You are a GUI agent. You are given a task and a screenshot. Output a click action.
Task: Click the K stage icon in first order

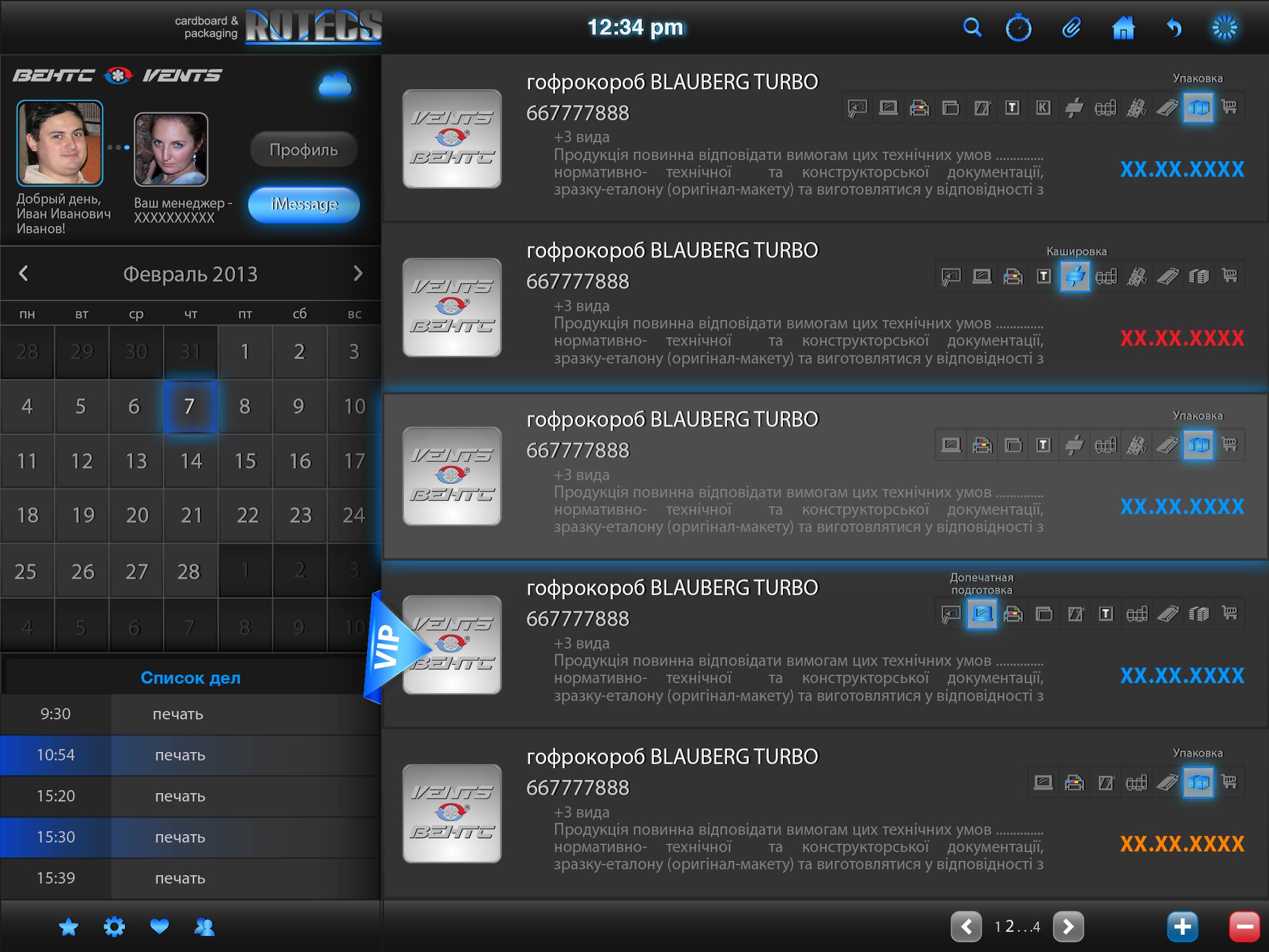click(x=1043, y=108)
